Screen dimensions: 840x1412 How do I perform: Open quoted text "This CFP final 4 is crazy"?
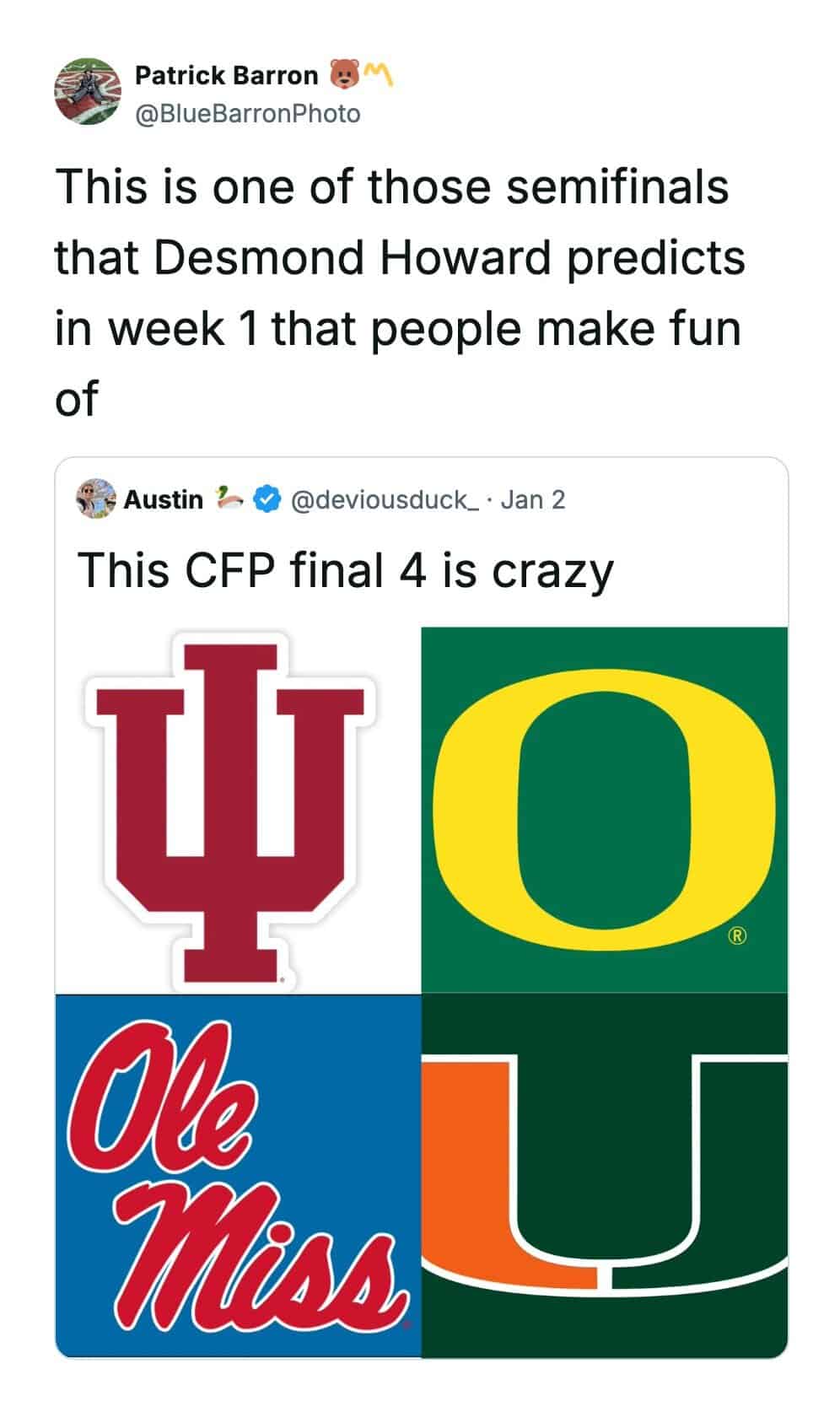click(x=345, y=570)
